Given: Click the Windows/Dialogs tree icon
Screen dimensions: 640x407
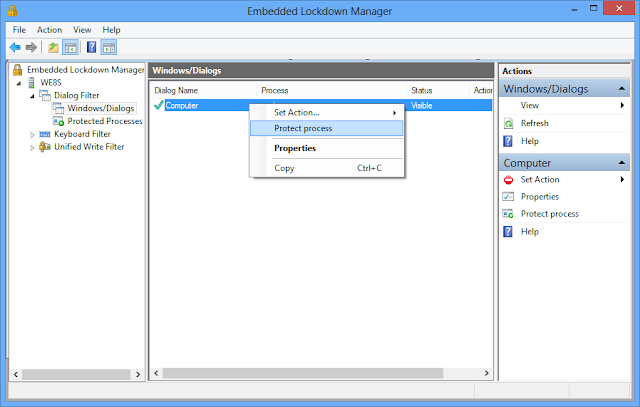Looking at the screenshot, I should (58, 108).
